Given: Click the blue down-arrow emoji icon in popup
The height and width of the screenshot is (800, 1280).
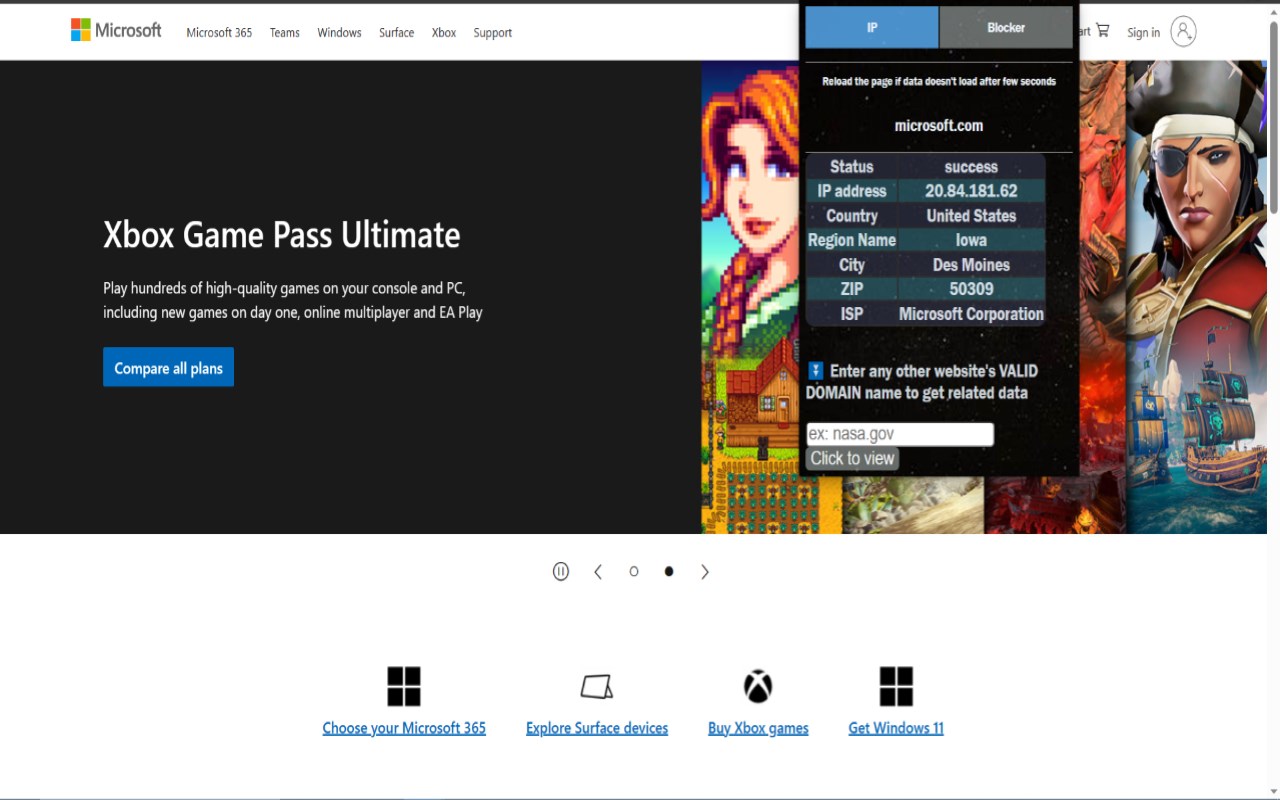Looking at the screenshot, I should pyautogui.click(x=815, y=371).
